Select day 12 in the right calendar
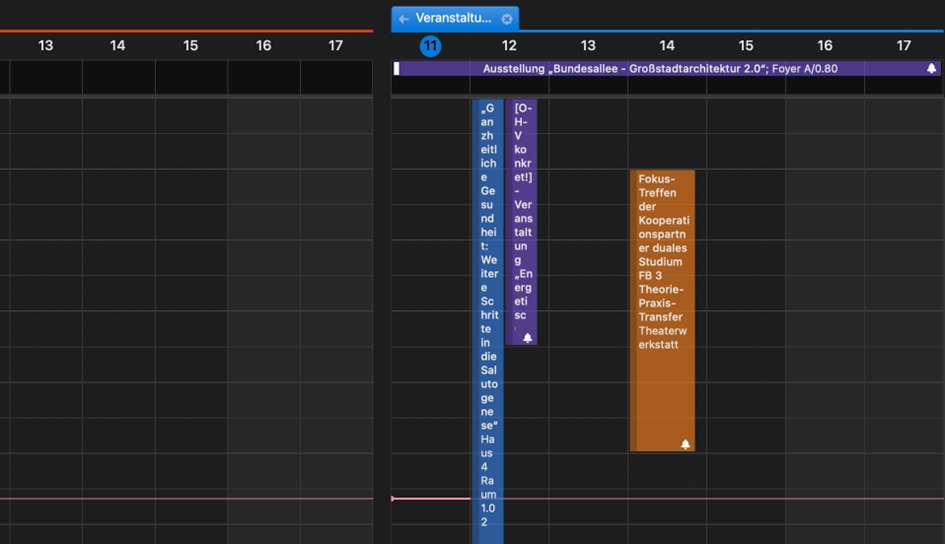Screen dimensions: 945x544 pos(509,46)
